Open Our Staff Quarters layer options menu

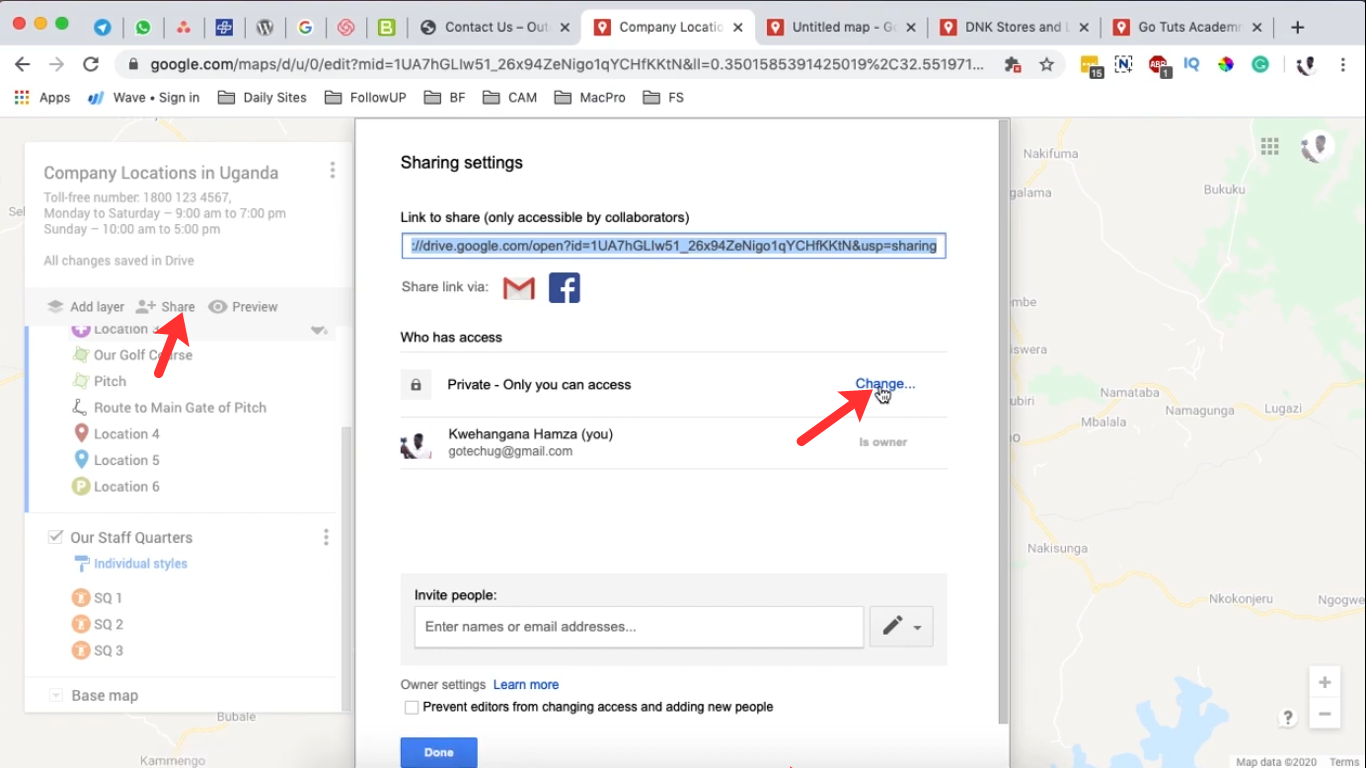click(x=325, y=537)
